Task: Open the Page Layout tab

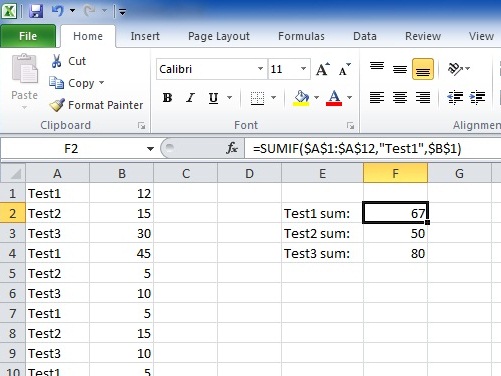Action: tap(219, 36)
